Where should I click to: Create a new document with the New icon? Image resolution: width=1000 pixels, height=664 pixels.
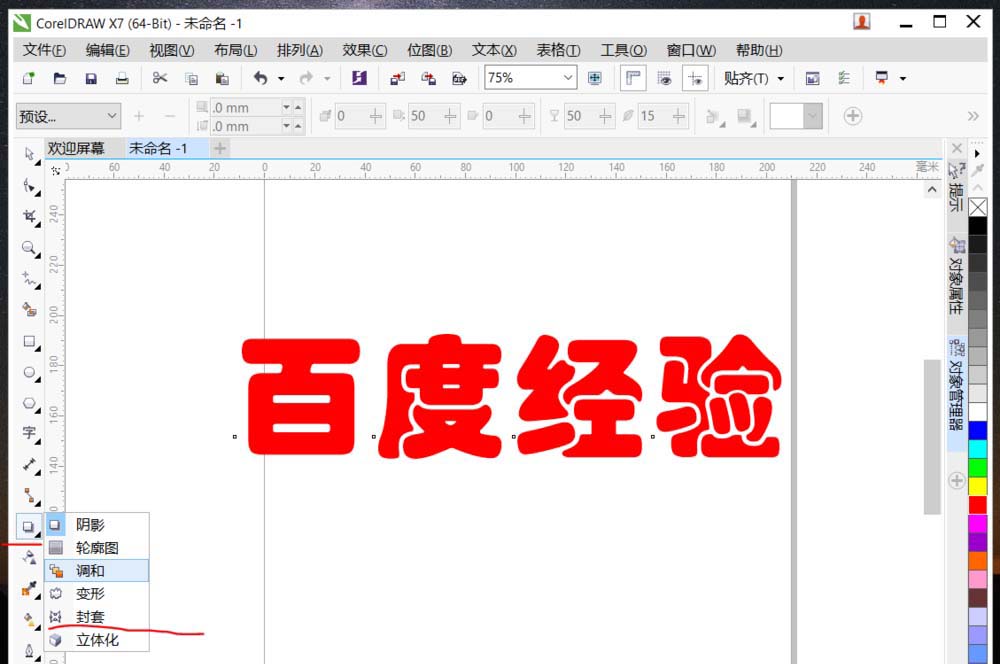click(x=29, y=78)
